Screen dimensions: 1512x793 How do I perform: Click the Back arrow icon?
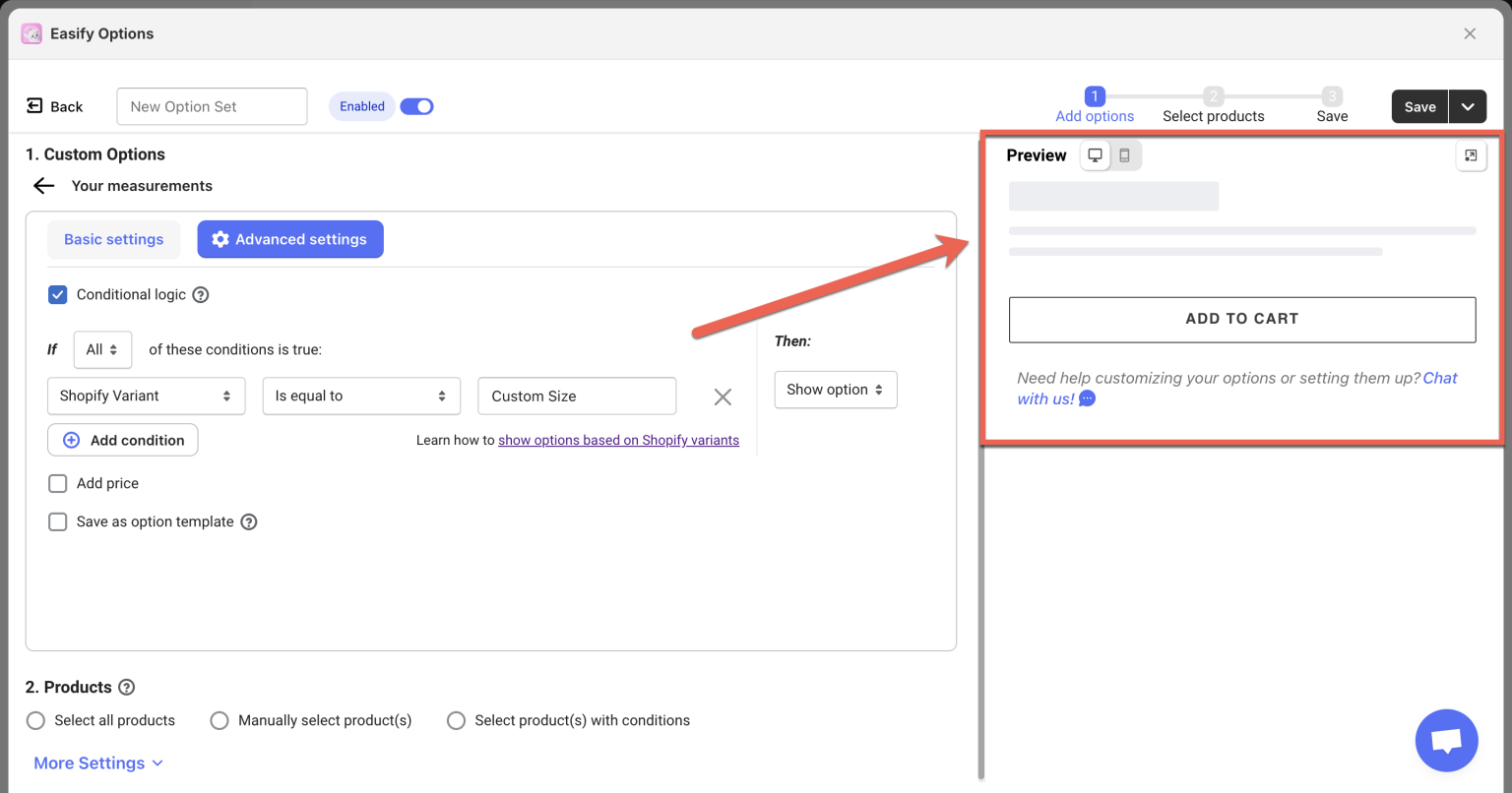[x=43, y=185]
